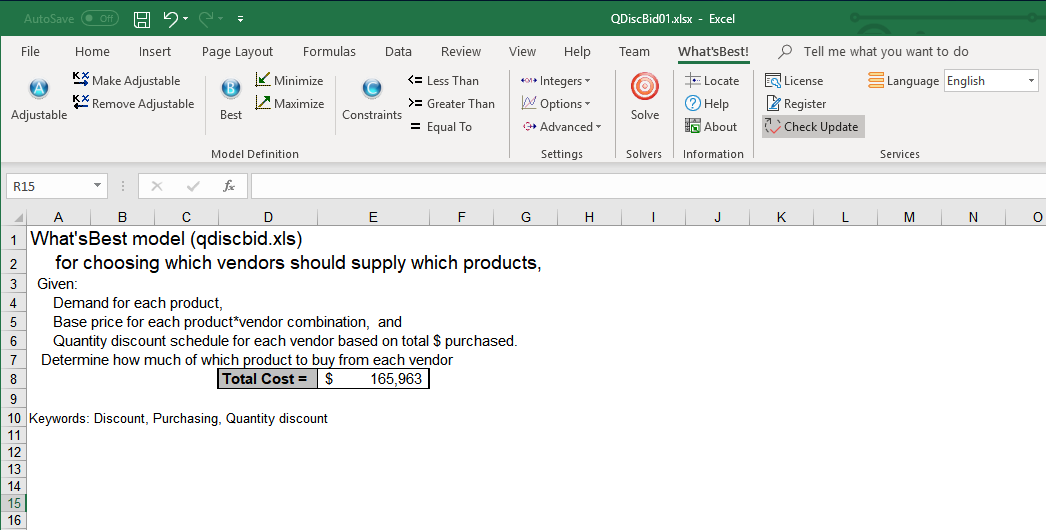The image size is (1046, 530).
Task: Add a Greater Than constraint
Action: [452, 103]
